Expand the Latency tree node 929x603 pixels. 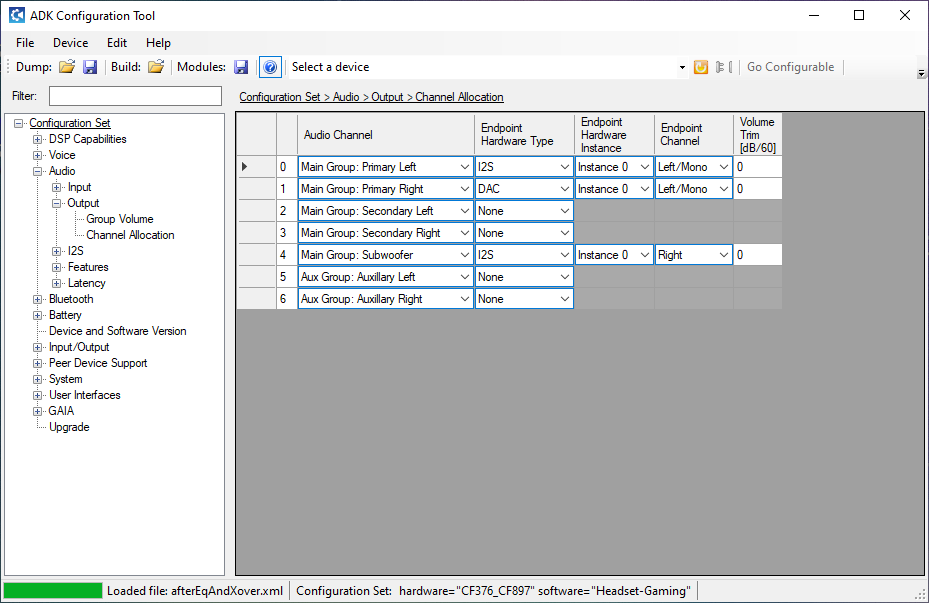click(x=56, y=283)
